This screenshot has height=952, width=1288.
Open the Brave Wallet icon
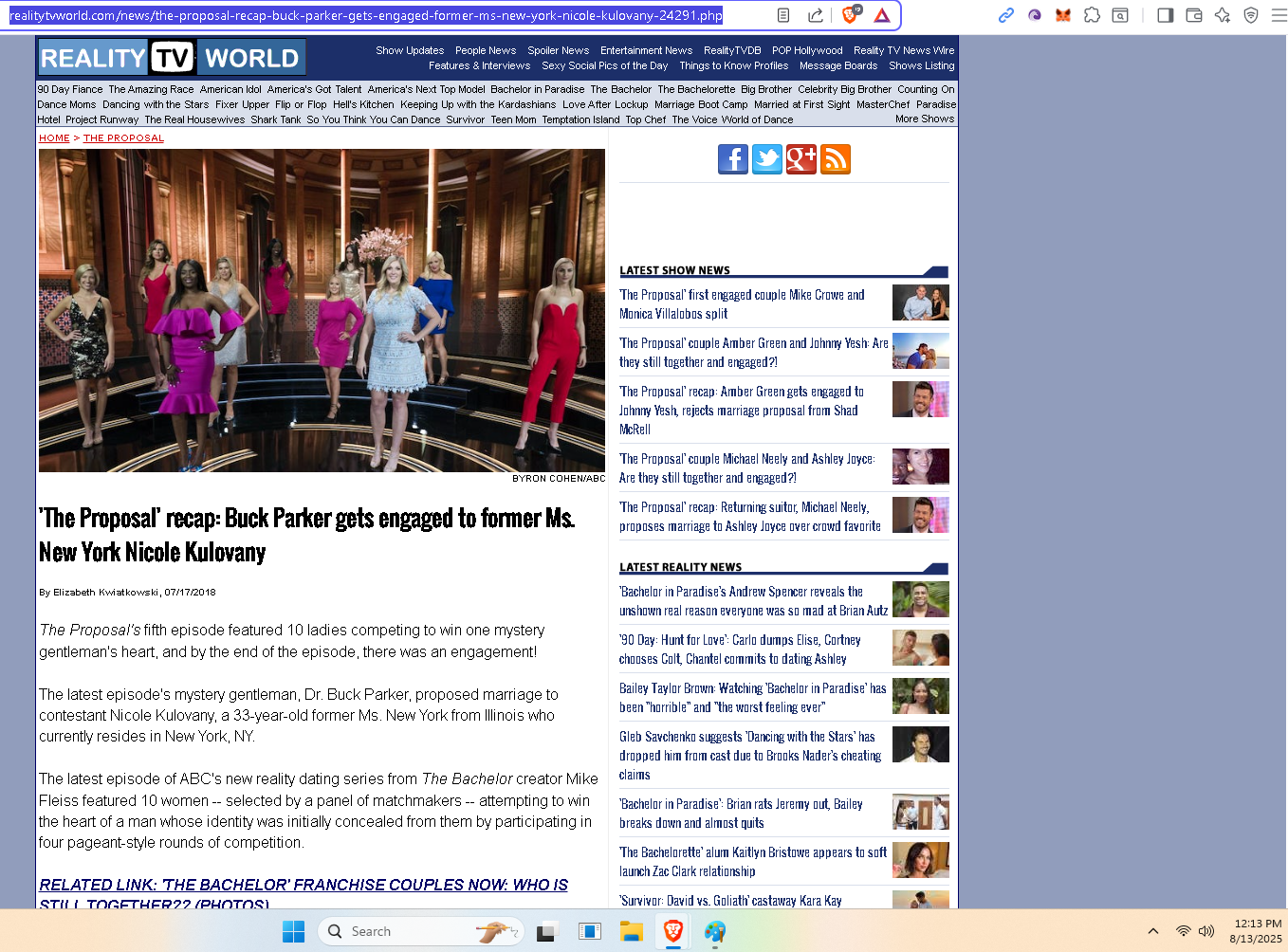tap(1194, 15)
